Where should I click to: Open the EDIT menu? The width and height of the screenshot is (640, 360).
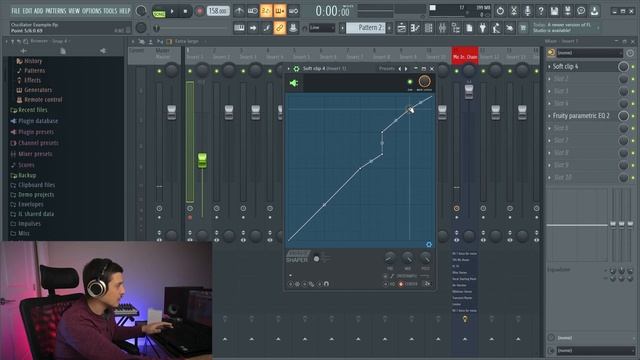pyautogui.click(x=27, y=11)
